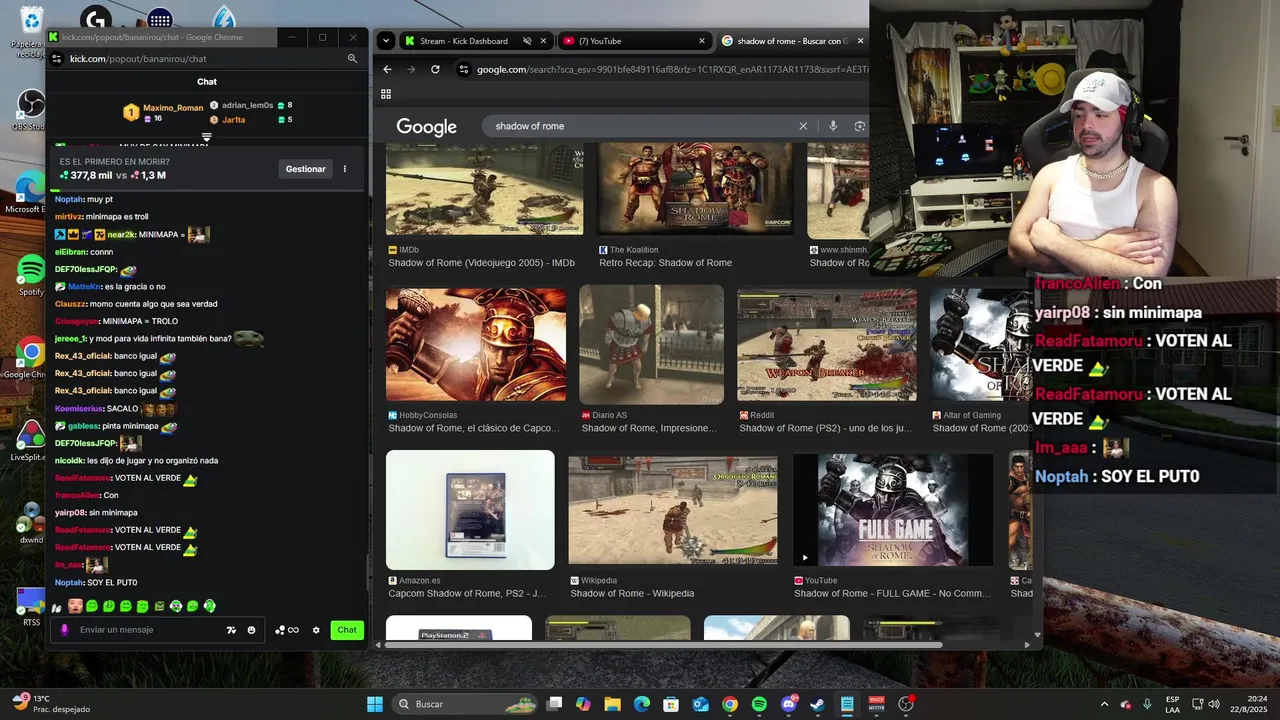
Task: Open Shadow of Rome - Wikipedia link
Action: point(632,593)
